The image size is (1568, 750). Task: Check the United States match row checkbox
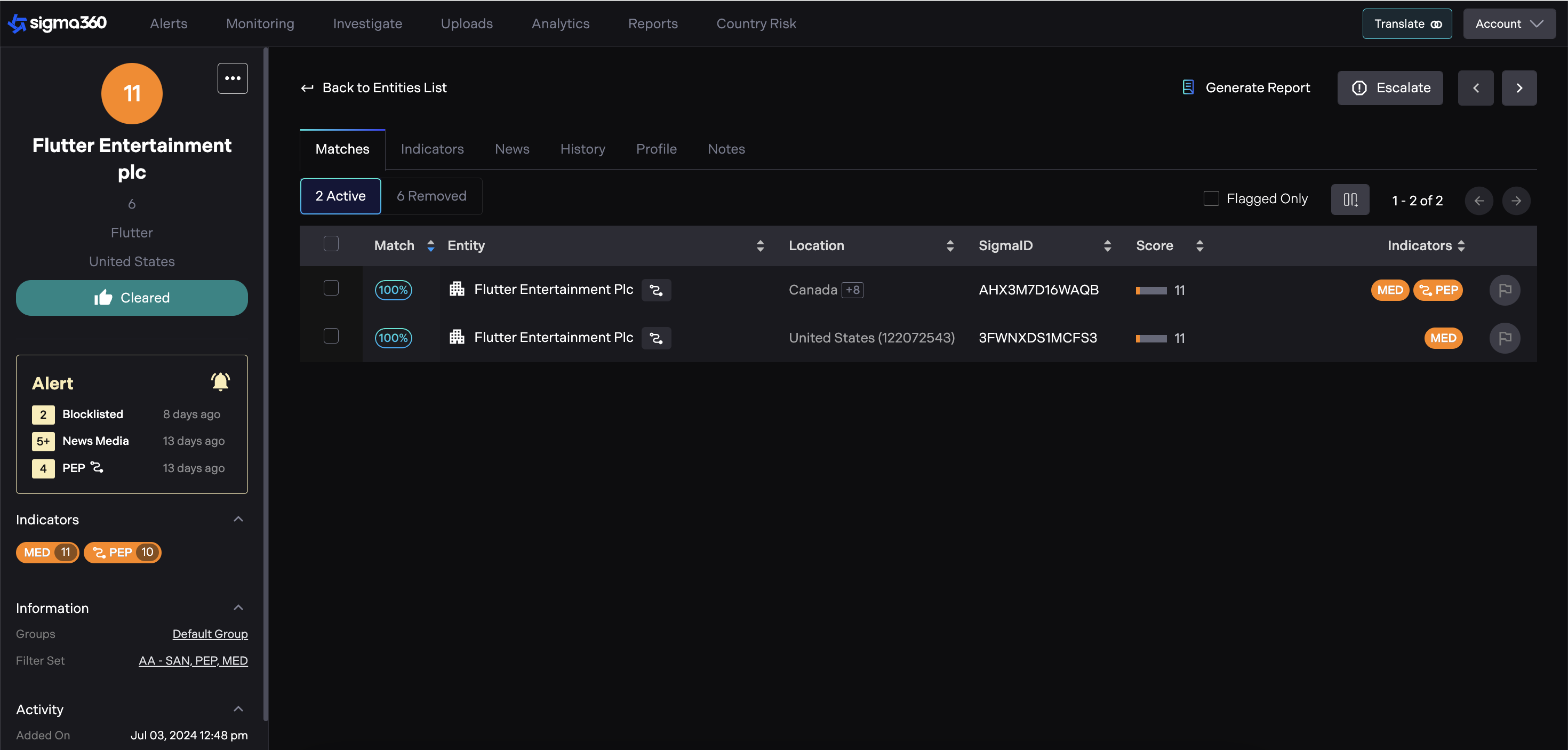(331, 336)
